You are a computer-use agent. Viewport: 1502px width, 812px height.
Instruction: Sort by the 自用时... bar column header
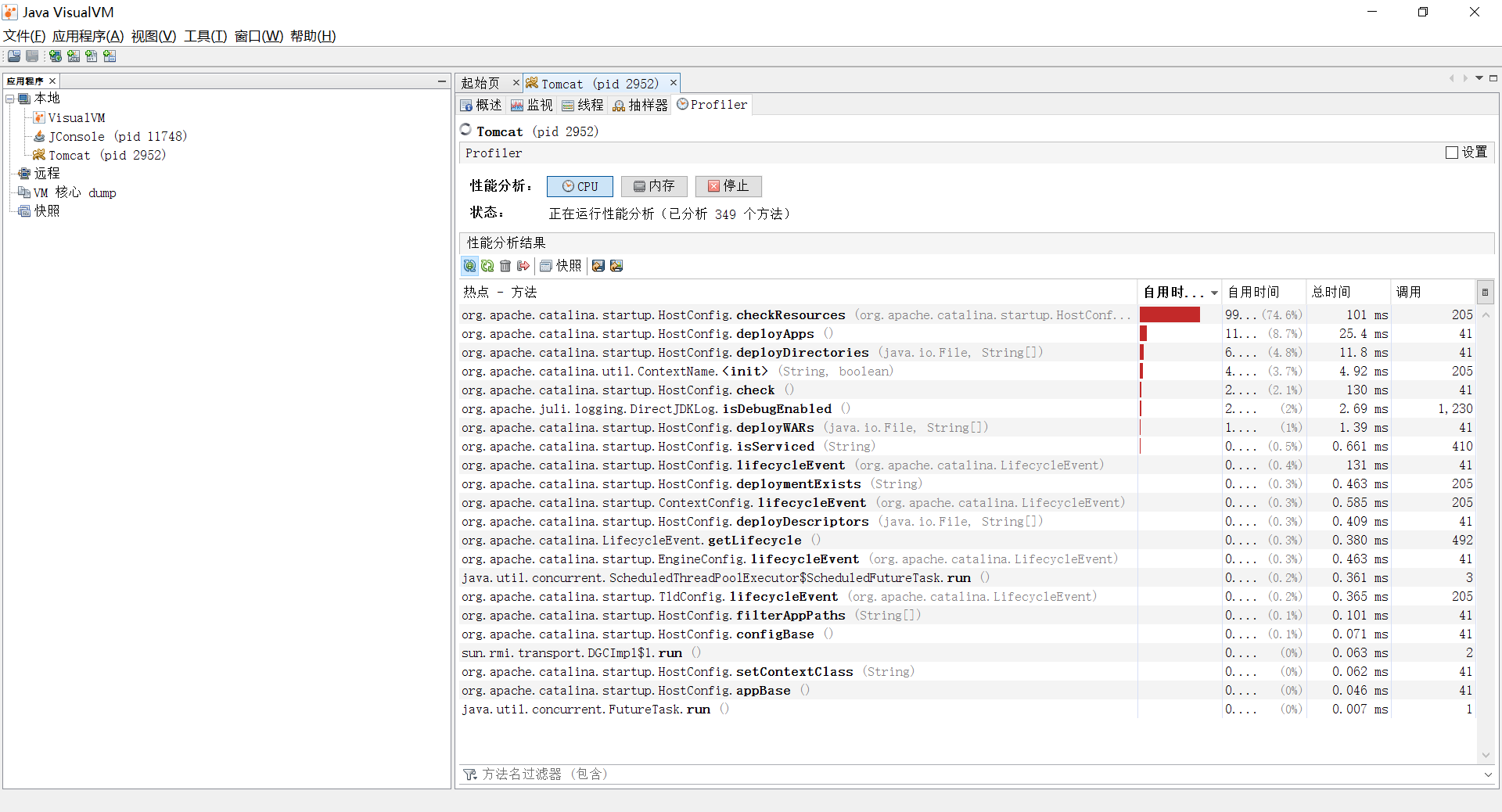tap(1180, 292)
